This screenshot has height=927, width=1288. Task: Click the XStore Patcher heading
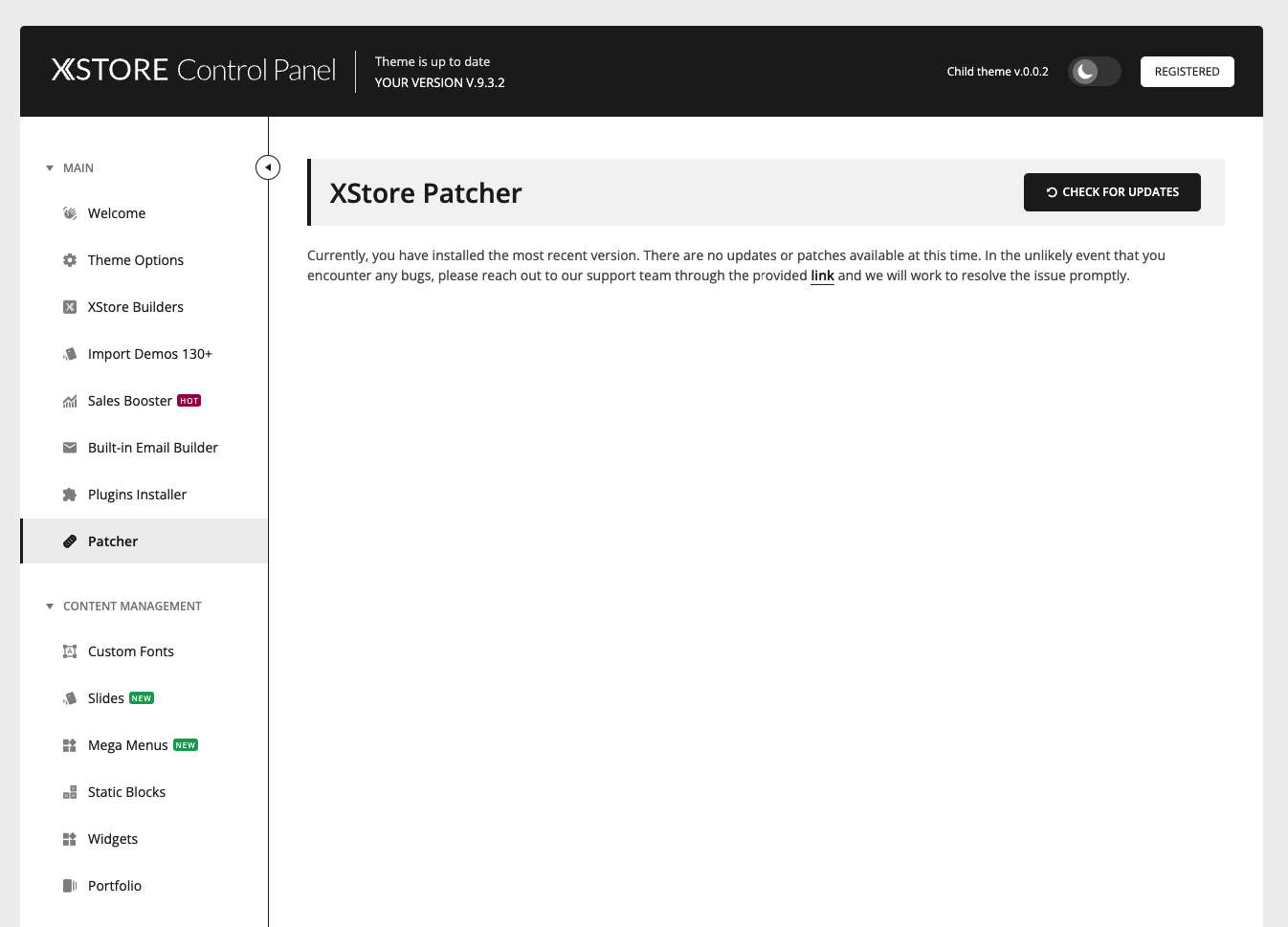pyautogui.click(x=426, y=193)
